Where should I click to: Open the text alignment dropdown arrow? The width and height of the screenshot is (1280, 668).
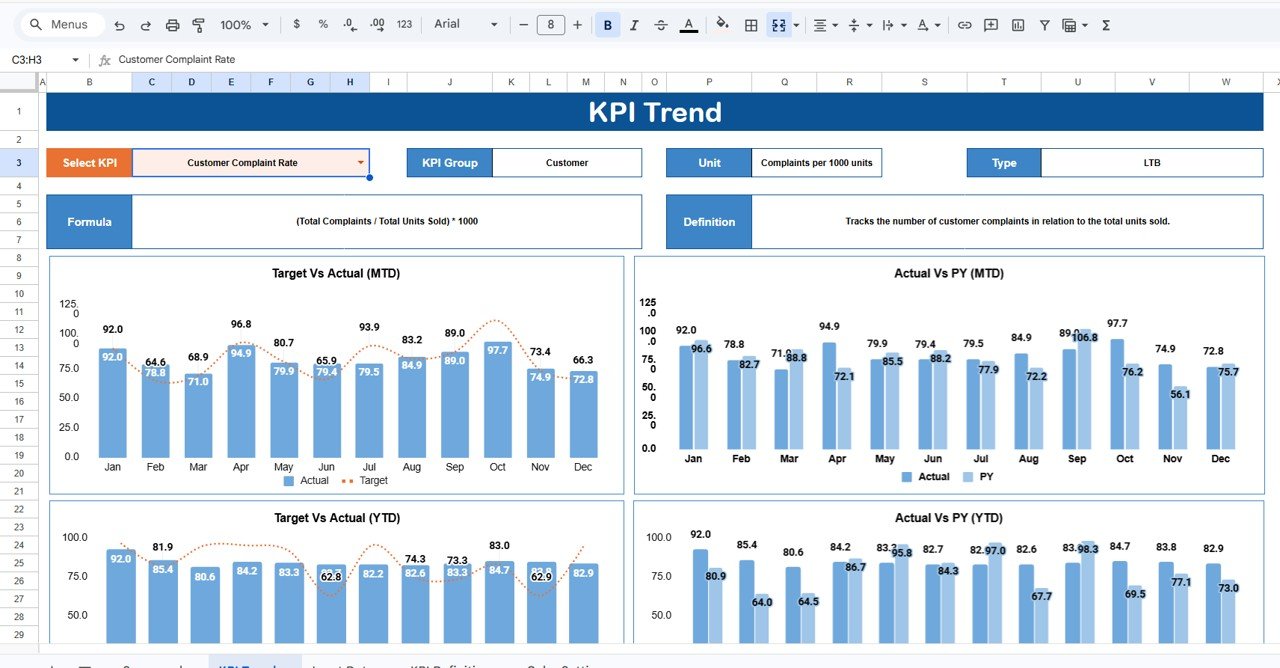[x=836, y=24]
